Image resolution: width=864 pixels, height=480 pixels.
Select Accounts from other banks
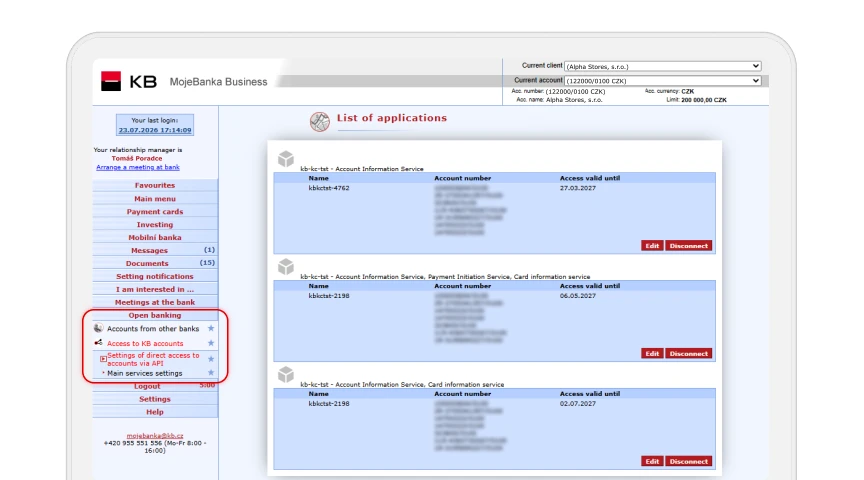pyautogui.click(x=153, y=328)
